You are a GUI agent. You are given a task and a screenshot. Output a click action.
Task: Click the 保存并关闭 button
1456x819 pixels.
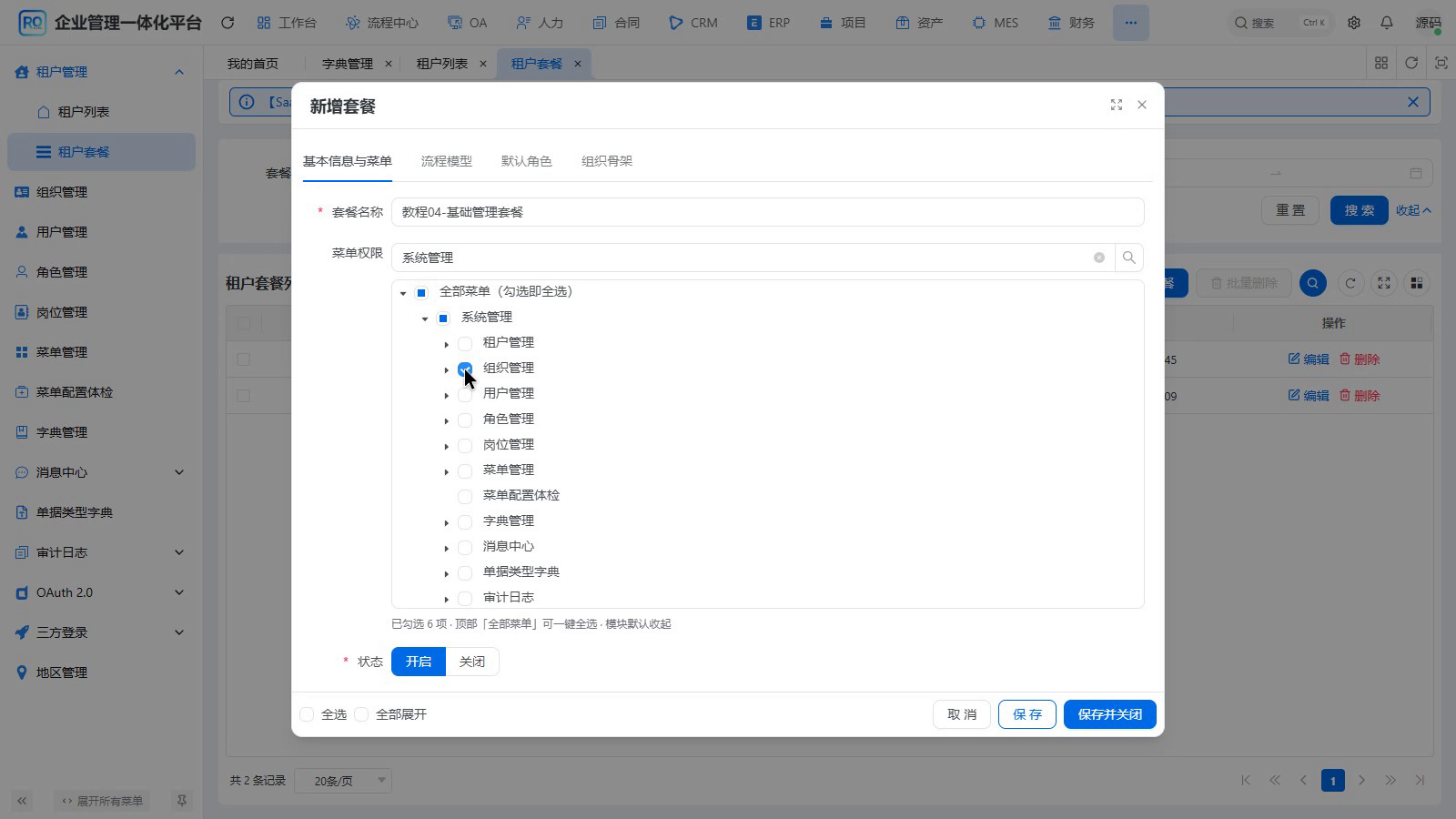coord(1109,714)
